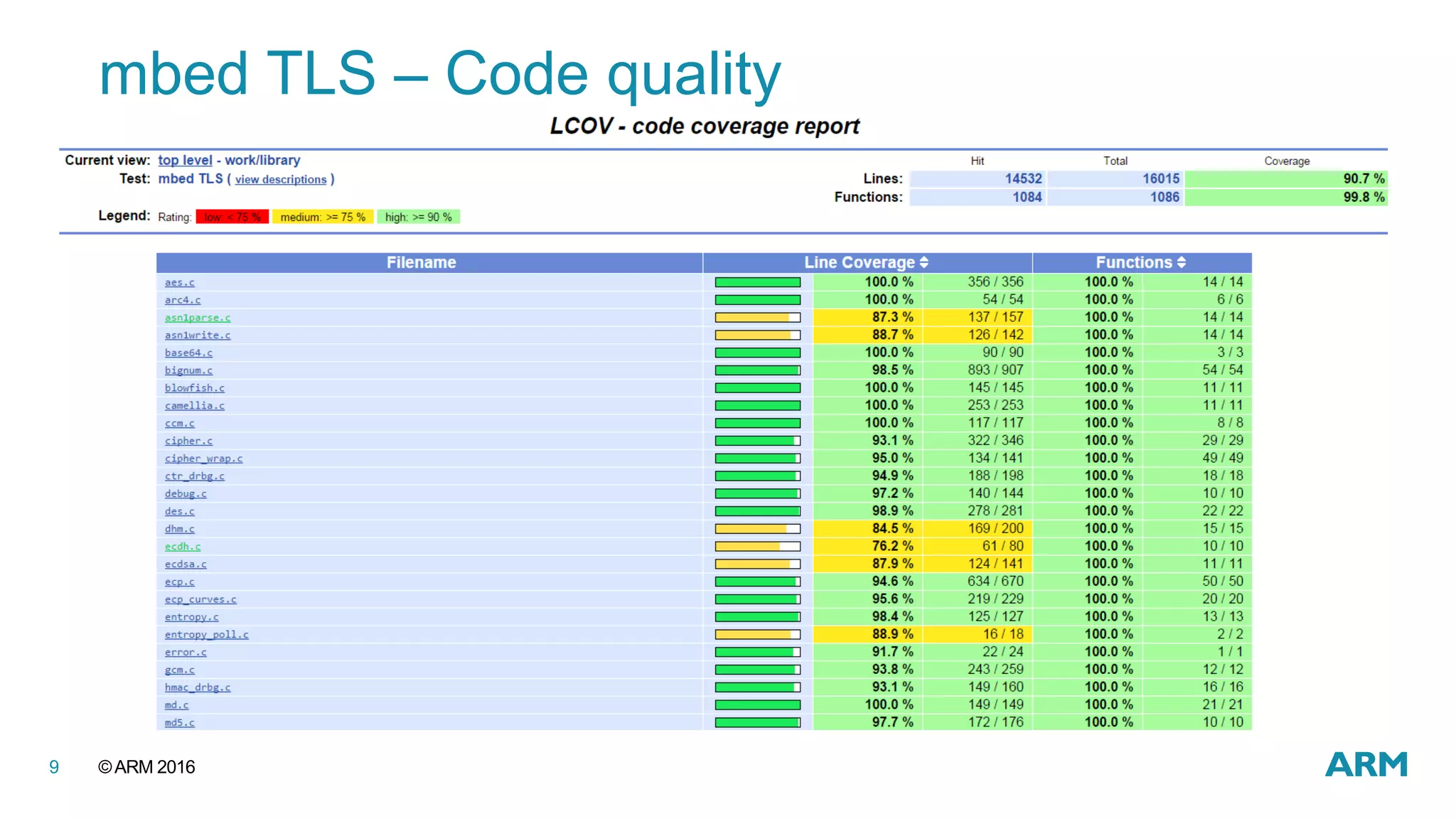Open ecdsa.c file link
The height and width of the screenshot is (819, 1456).
[x=186, y=564]
